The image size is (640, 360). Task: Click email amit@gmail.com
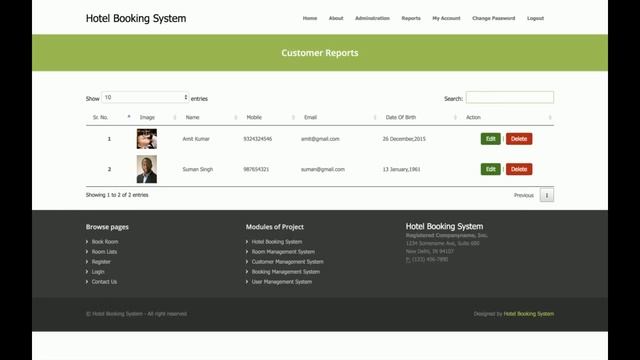tap(320, 139)
